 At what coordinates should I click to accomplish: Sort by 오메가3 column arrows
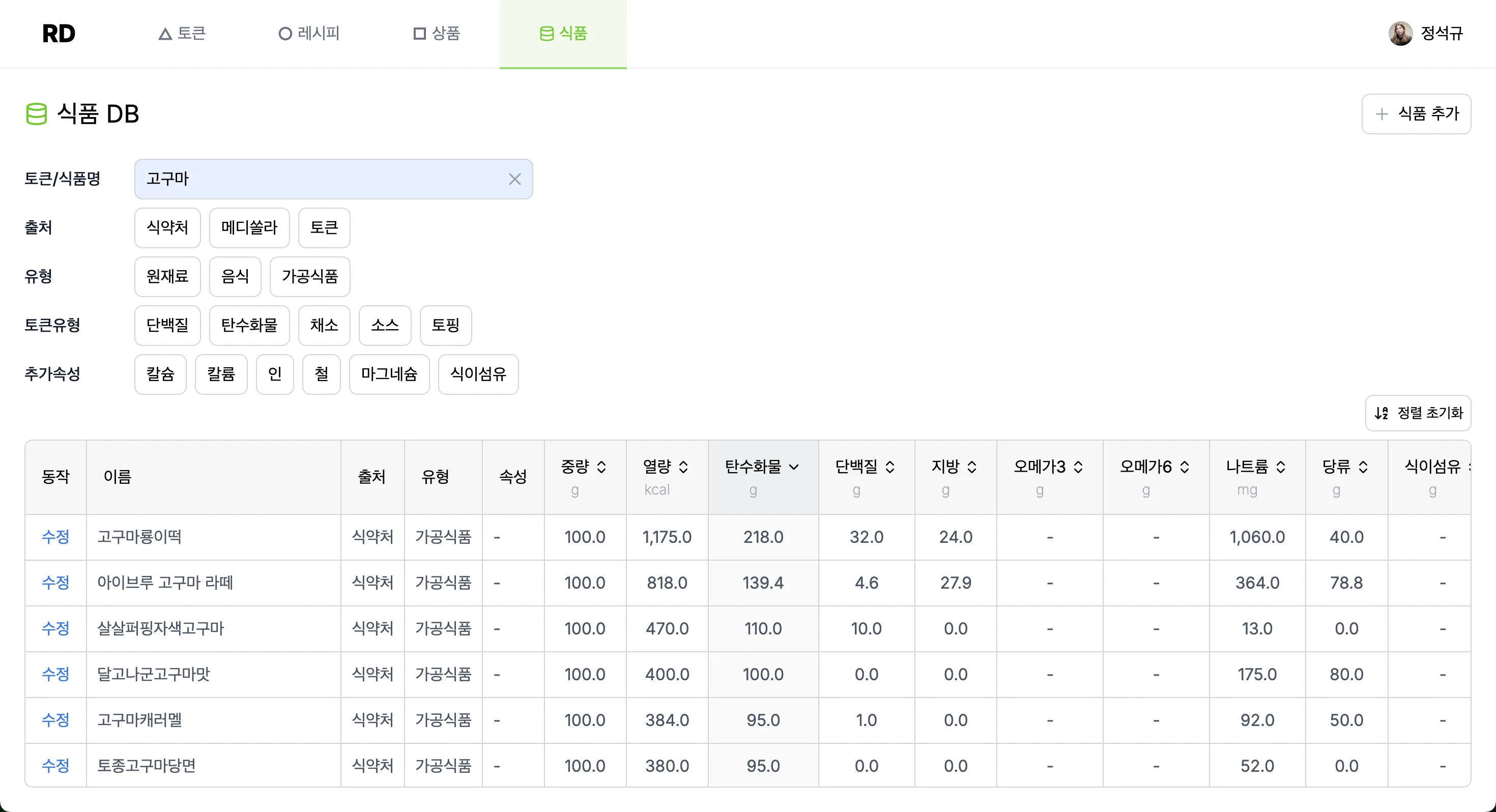pyautogui.click(x=1078, y=467)
